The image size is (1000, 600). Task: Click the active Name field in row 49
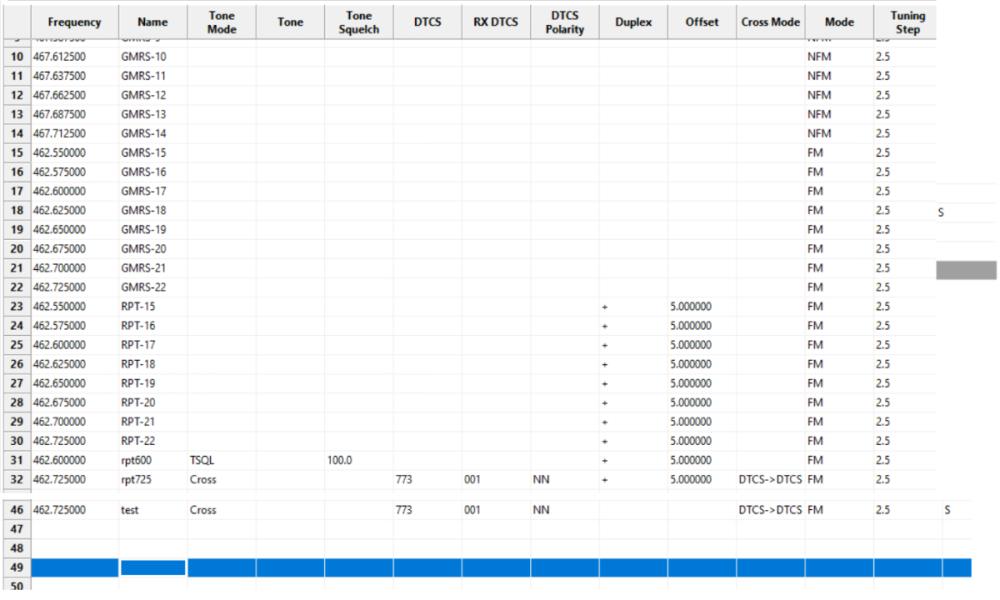[152, 568]
